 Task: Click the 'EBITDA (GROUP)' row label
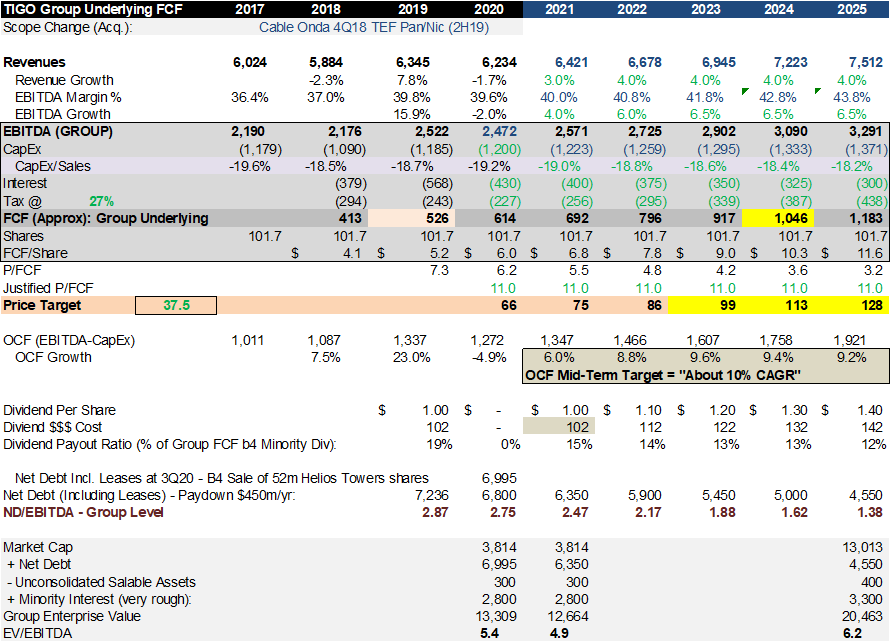(x=58, y=131)
